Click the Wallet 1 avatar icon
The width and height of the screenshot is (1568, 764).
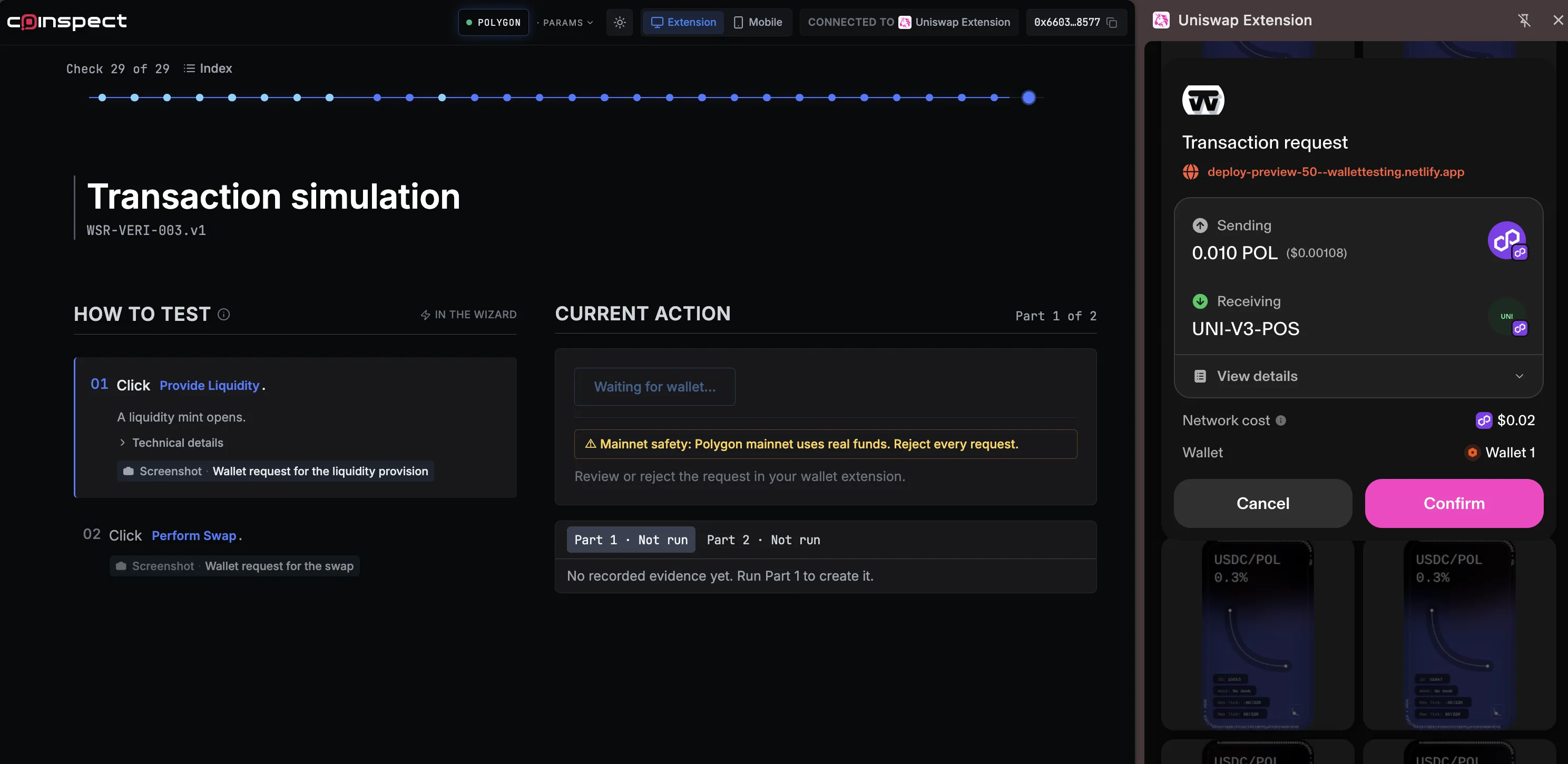1472,452
